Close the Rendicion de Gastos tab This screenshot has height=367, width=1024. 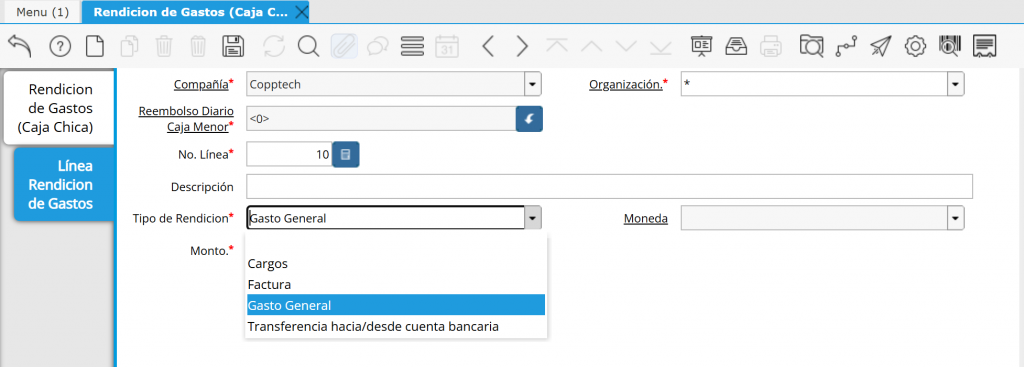[301, 12]
